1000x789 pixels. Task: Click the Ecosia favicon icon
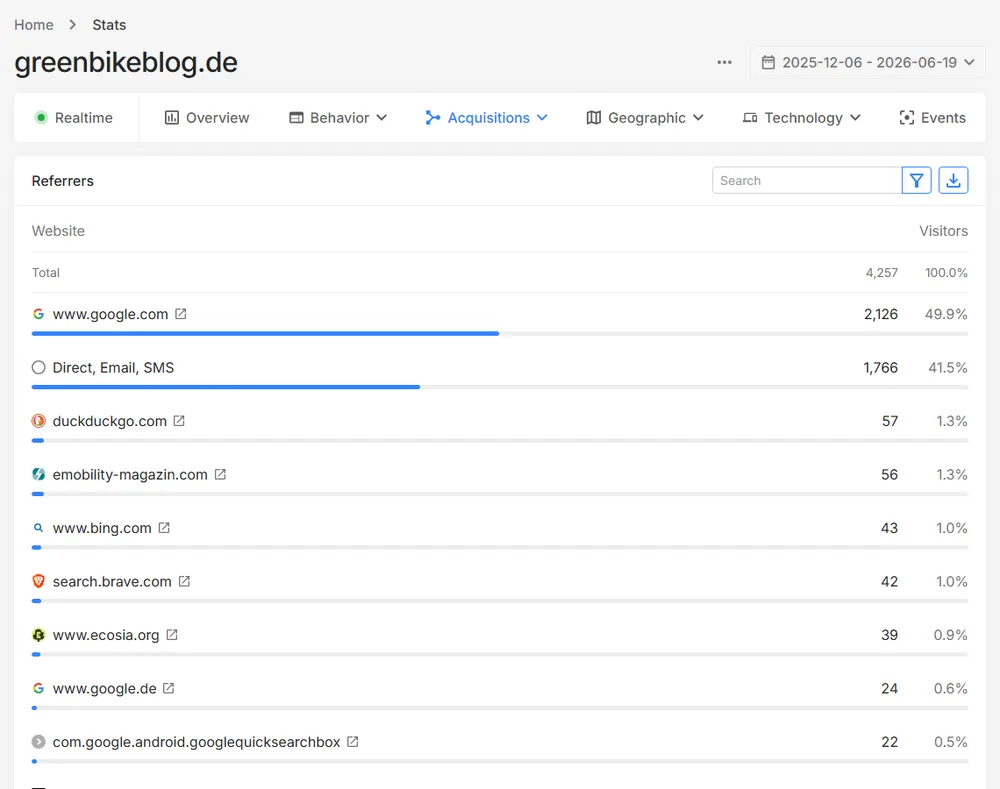coord(39,635)
